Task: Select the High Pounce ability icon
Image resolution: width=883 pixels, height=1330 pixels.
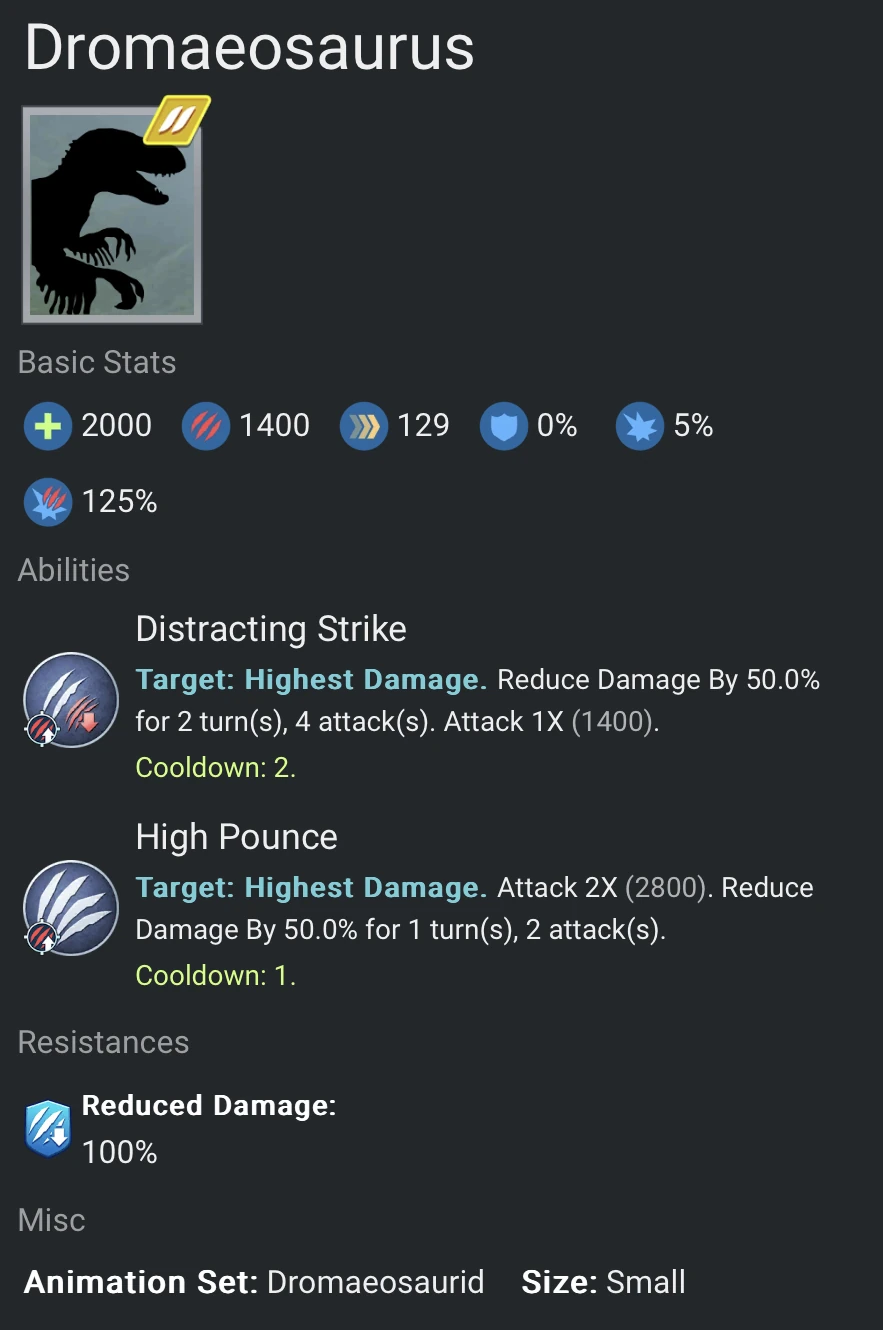Action: 70,908
